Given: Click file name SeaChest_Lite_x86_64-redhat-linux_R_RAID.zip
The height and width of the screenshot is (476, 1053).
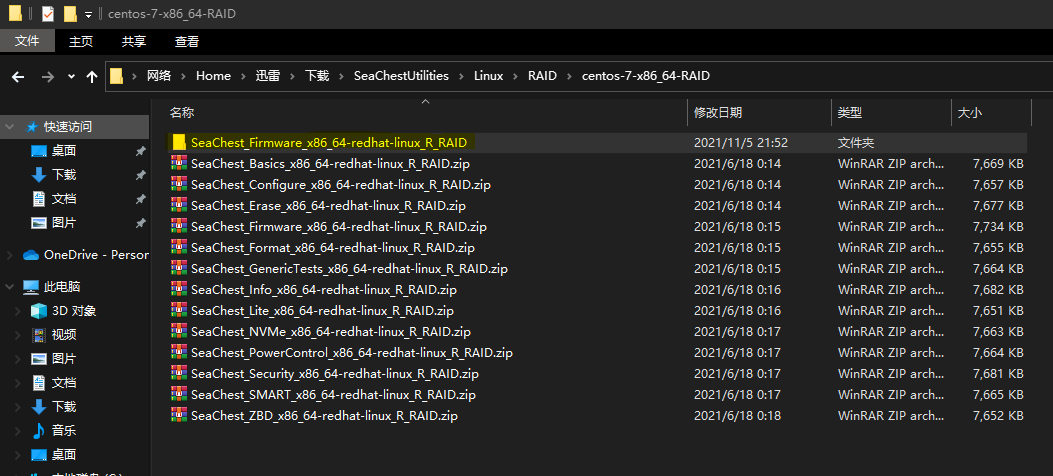Looking at the screenshot, I should pyautogui.click(x=322, y=311).
